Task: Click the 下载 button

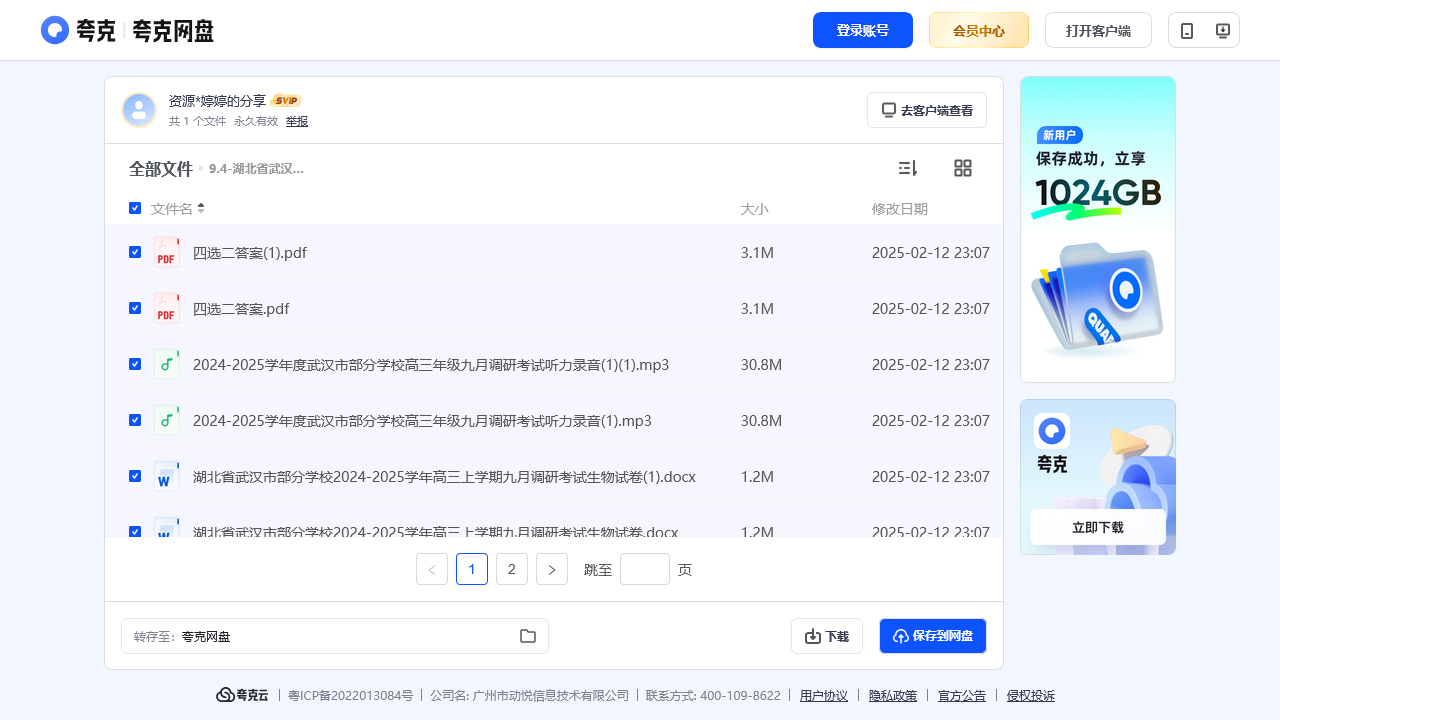Action: click(x=827, y=636)
